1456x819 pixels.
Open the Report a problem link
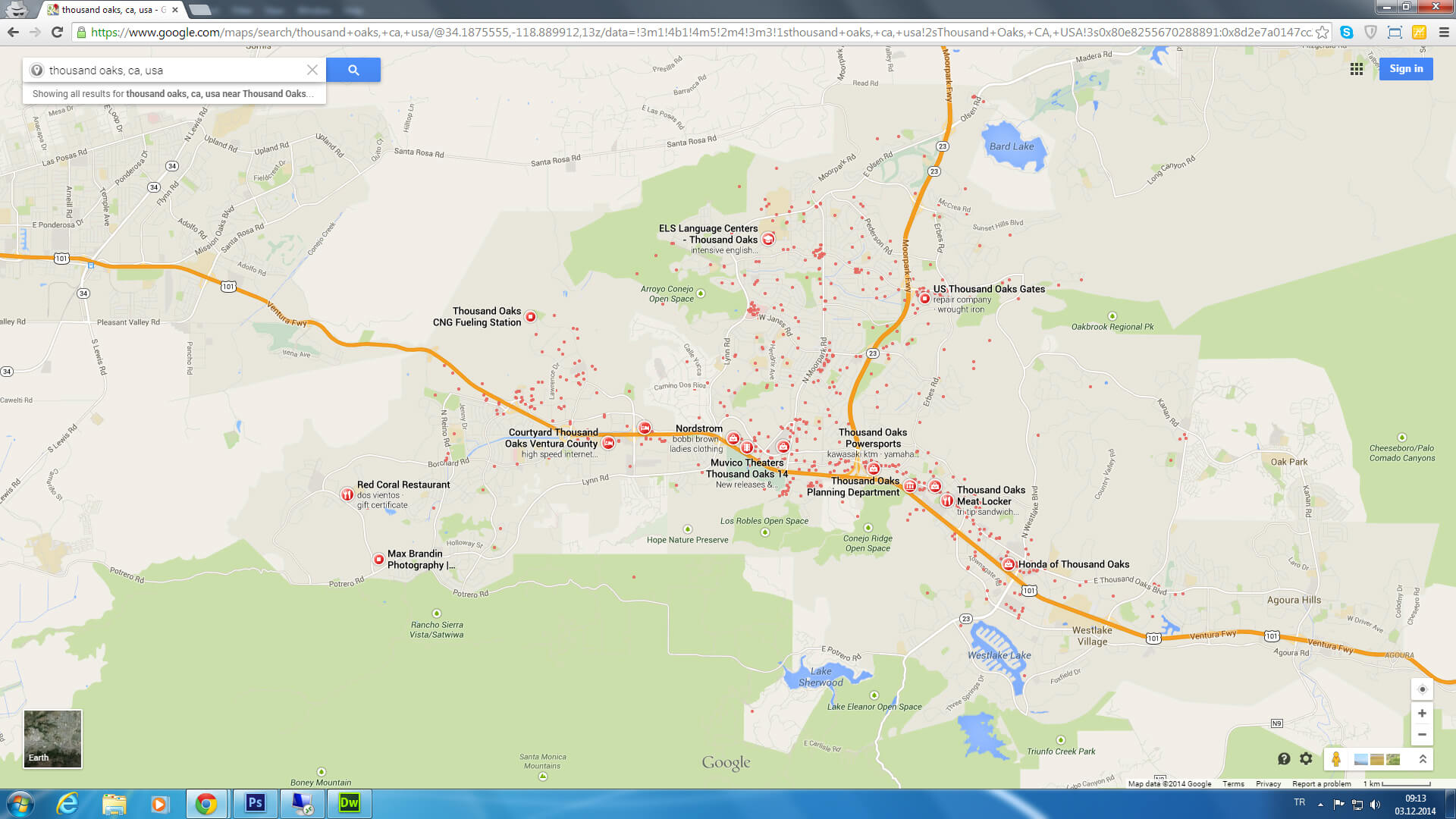[x=1321, y=783]
